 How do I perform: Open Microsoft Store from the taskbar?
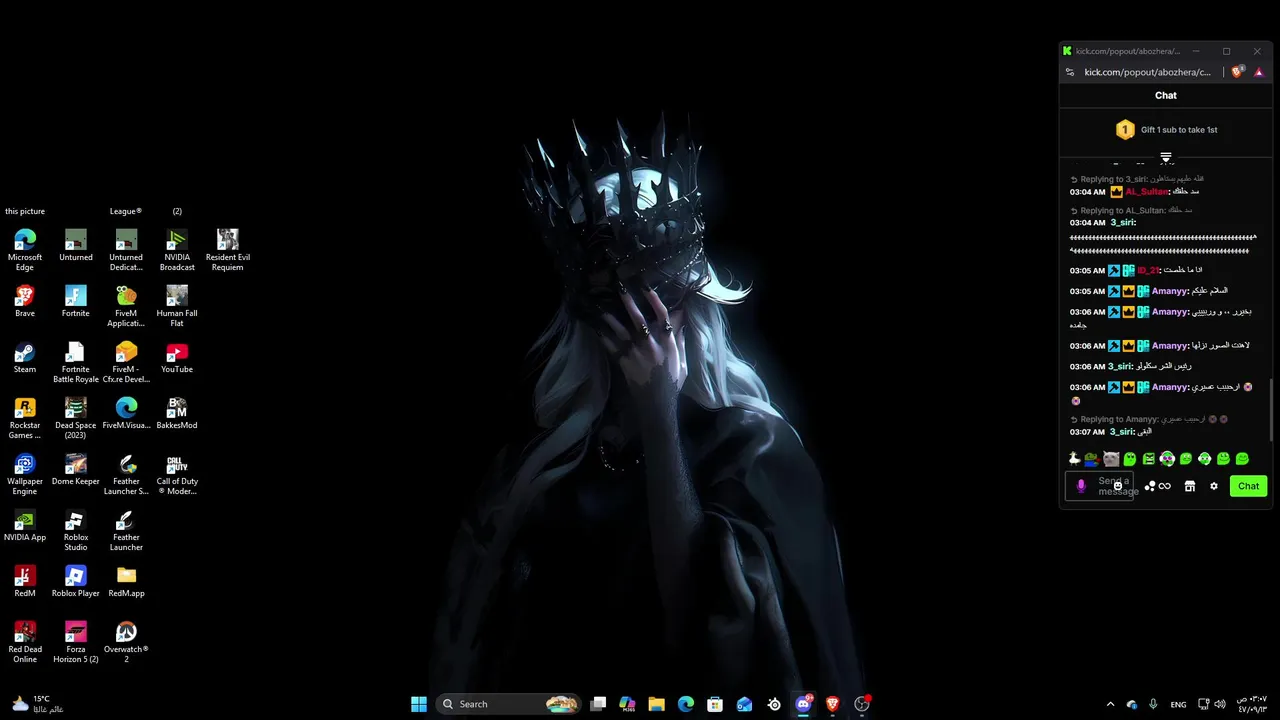pos(715,704)
